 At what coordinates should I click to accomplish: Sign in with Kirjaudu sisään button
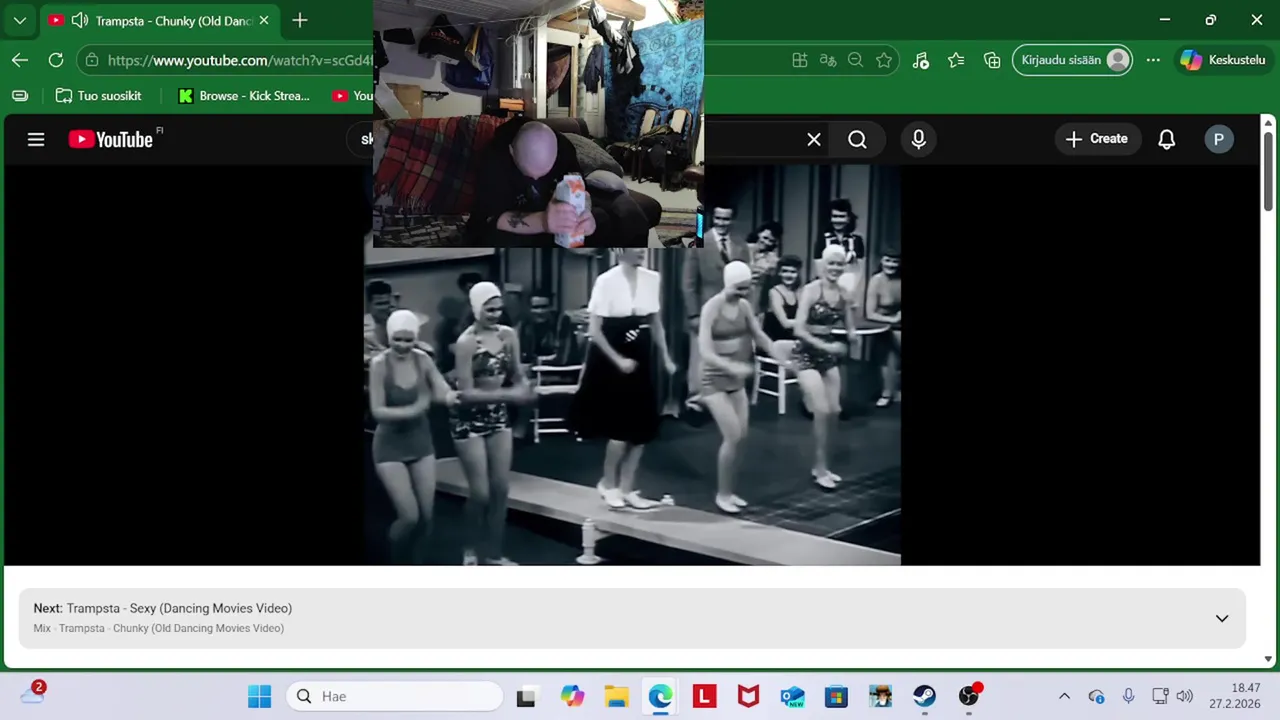coord(1073,60)
